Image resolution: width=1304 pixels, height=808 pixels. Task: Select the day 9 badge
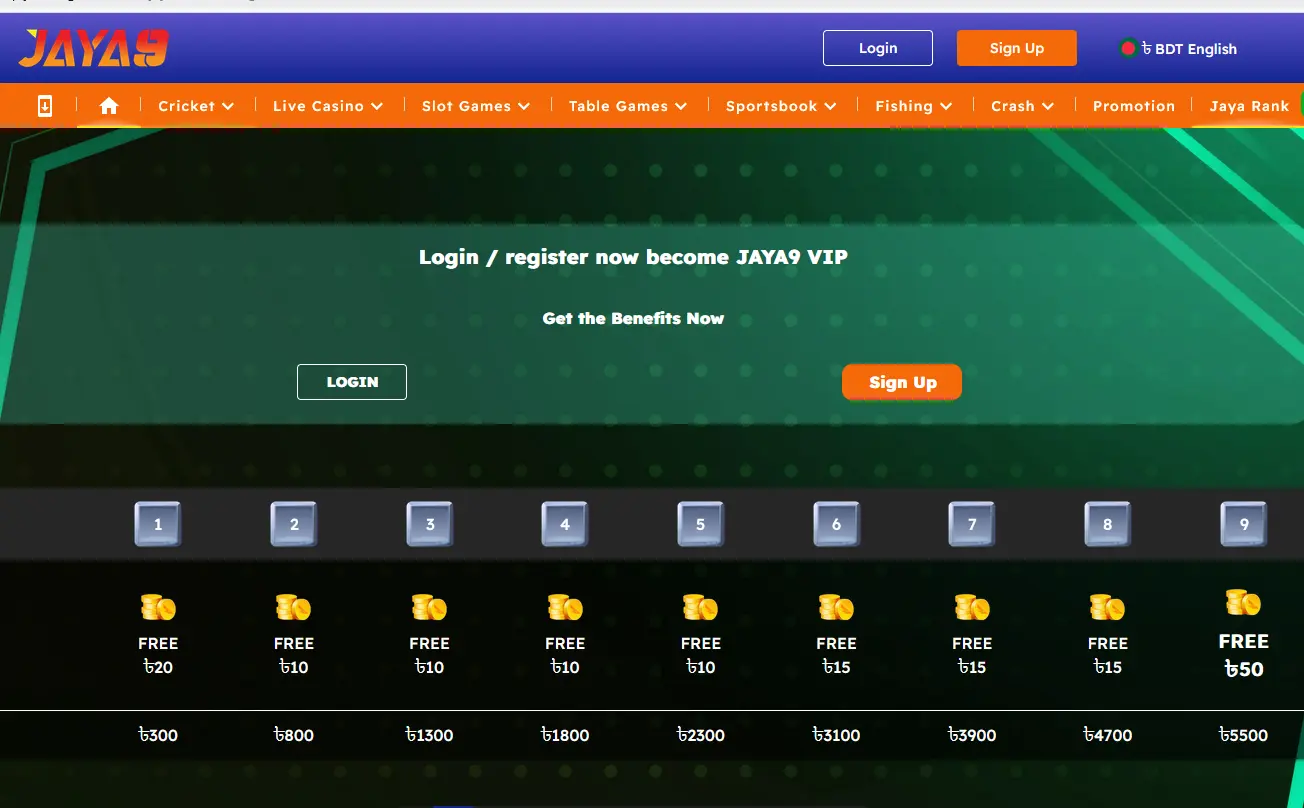pos(1243,524)
